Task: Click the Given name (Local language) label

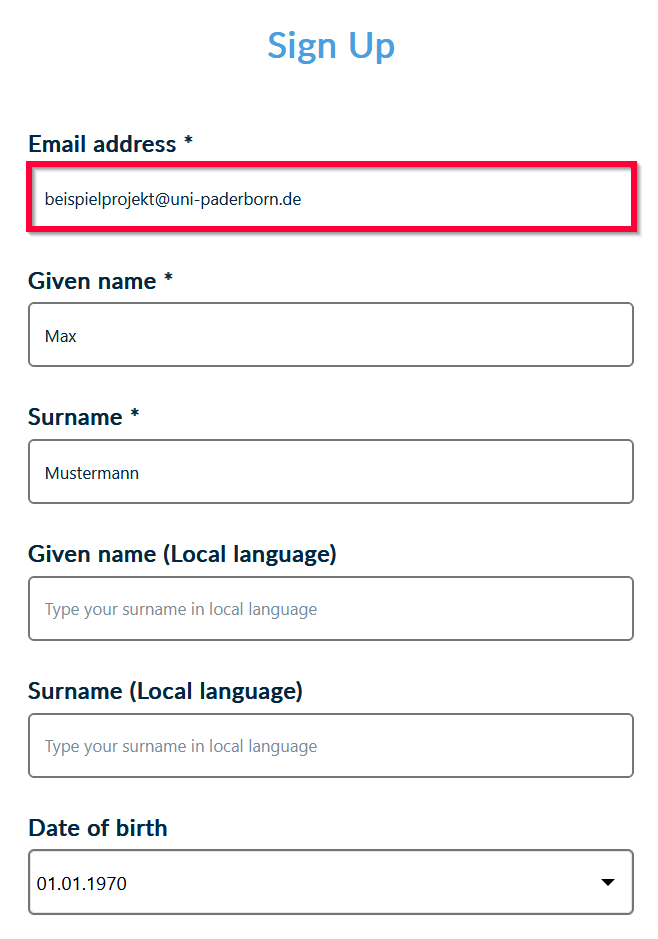Action: 182,554
